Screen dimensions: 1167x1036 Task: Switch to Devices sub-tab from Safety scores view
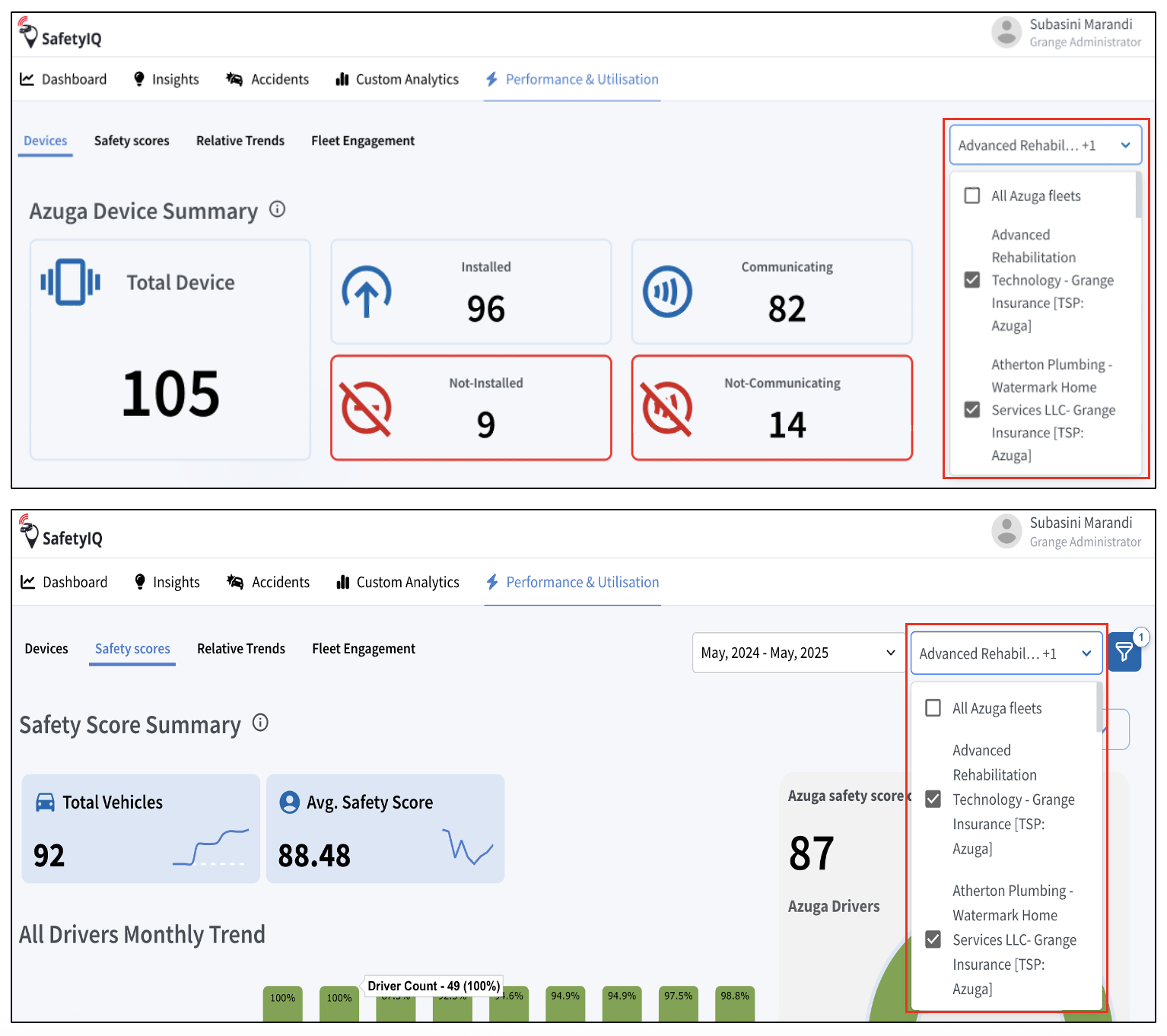[x=46, y=649]
